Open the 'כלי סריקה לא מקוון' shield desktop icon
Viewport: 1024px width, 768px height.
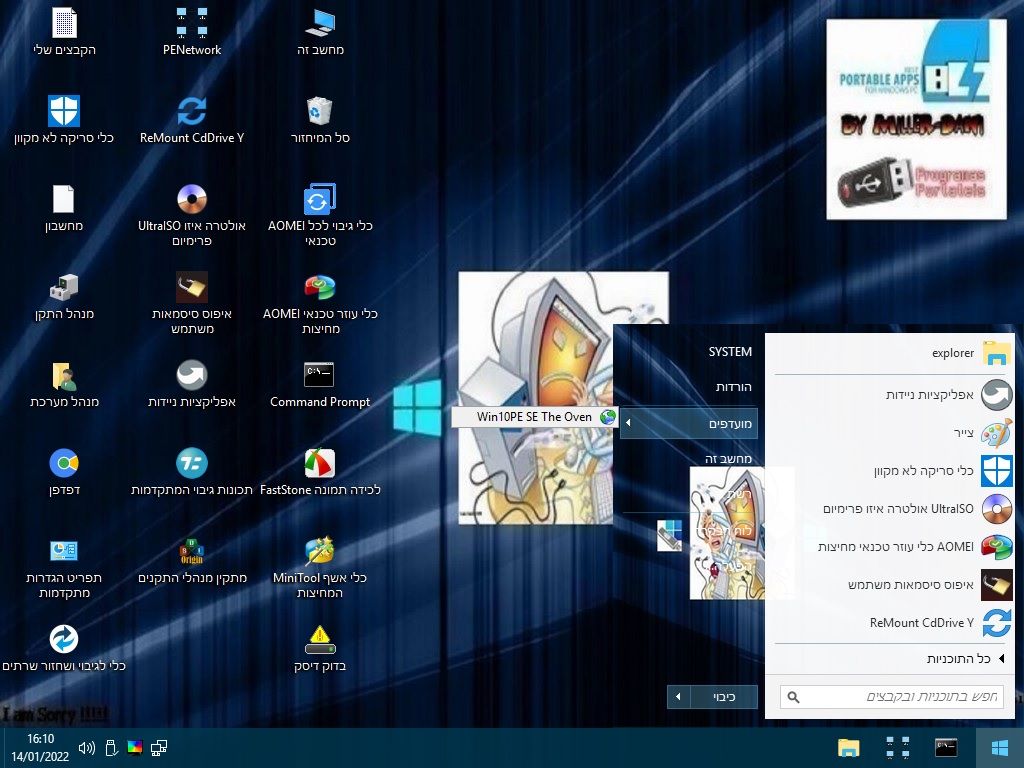pos(64,120)
